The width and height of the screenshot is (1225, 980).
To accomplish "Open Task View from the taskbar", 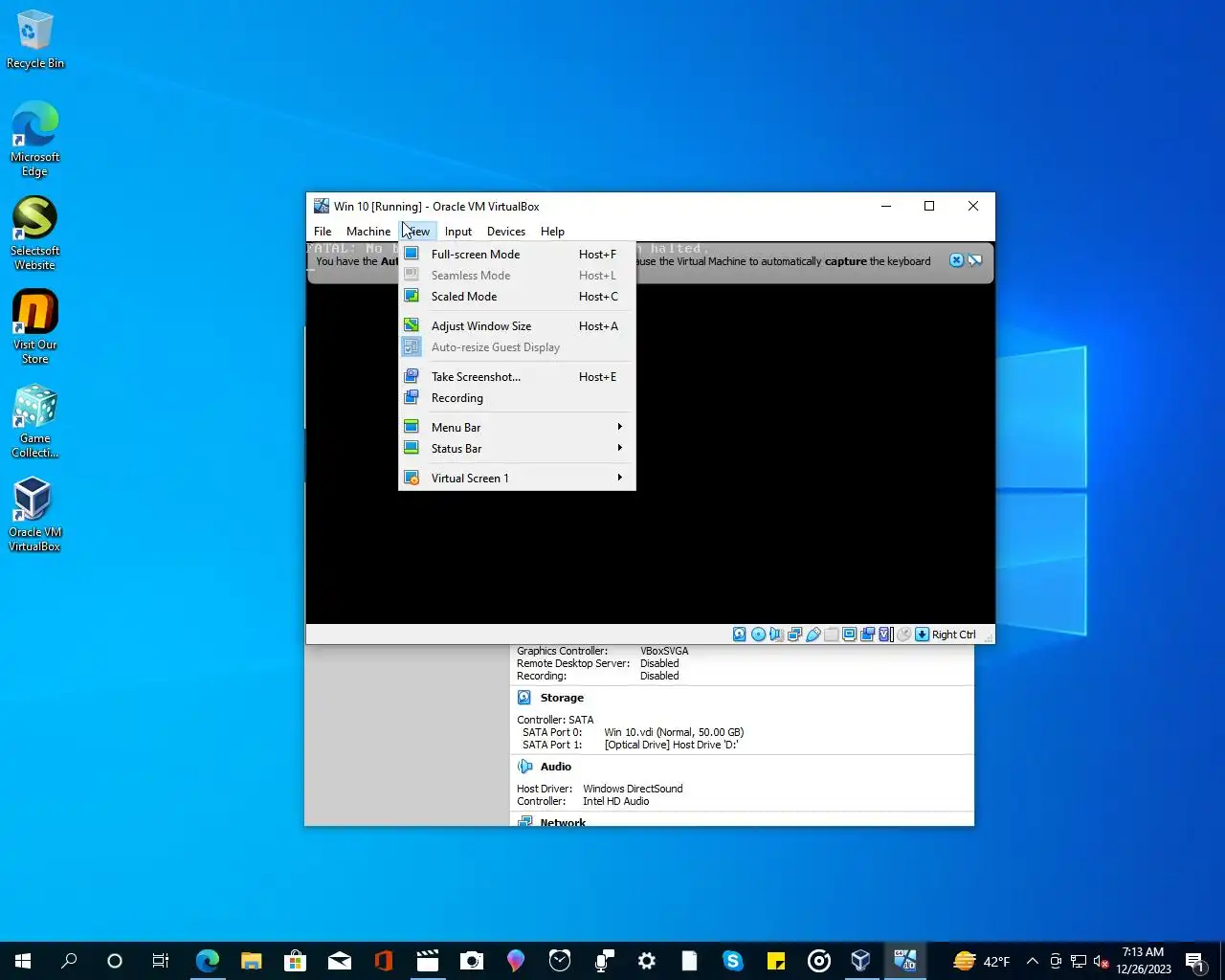I will pos(161,961).
